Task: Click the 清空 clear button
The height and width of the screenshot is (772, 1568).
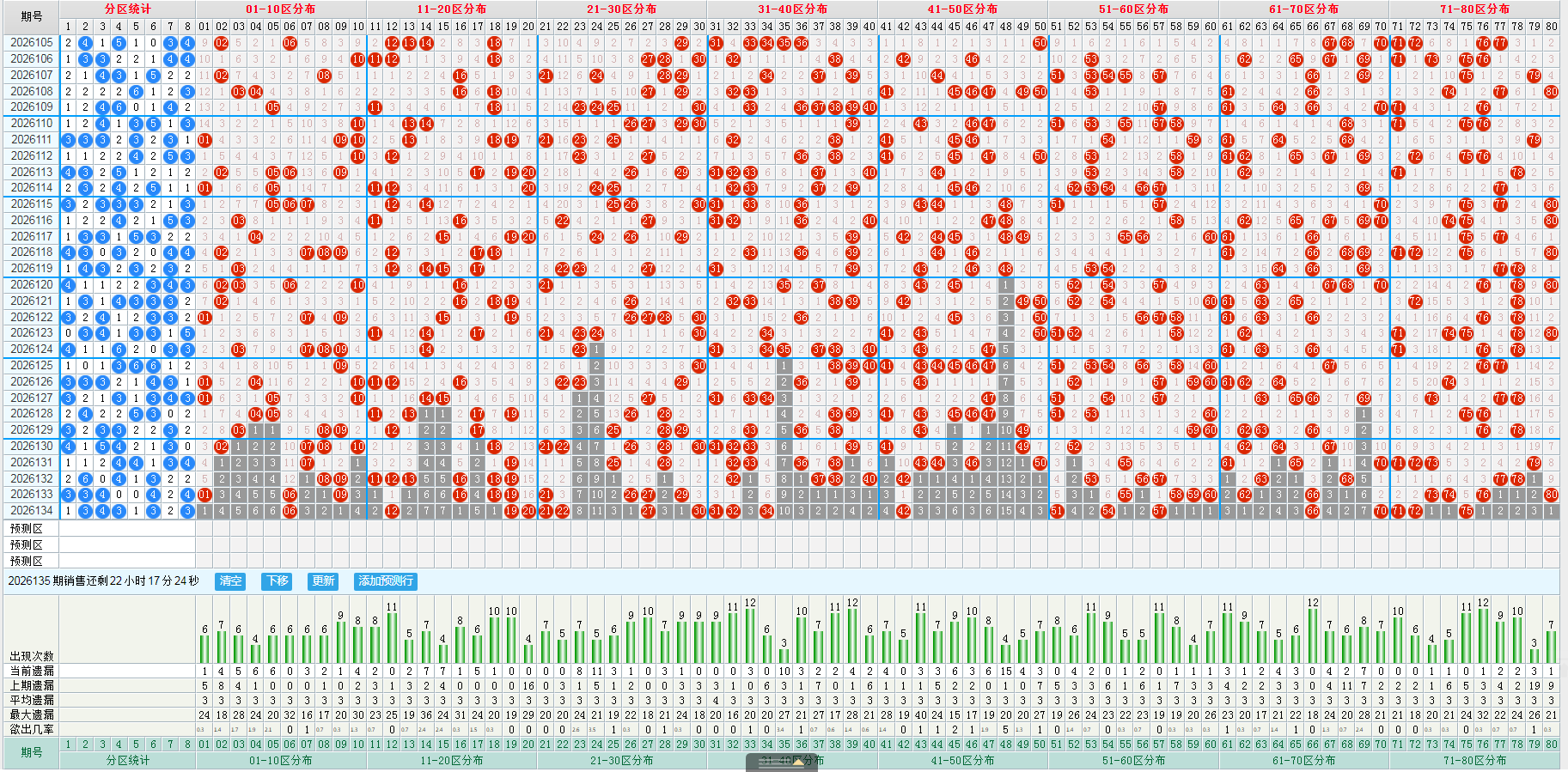Action: point(230,581)
